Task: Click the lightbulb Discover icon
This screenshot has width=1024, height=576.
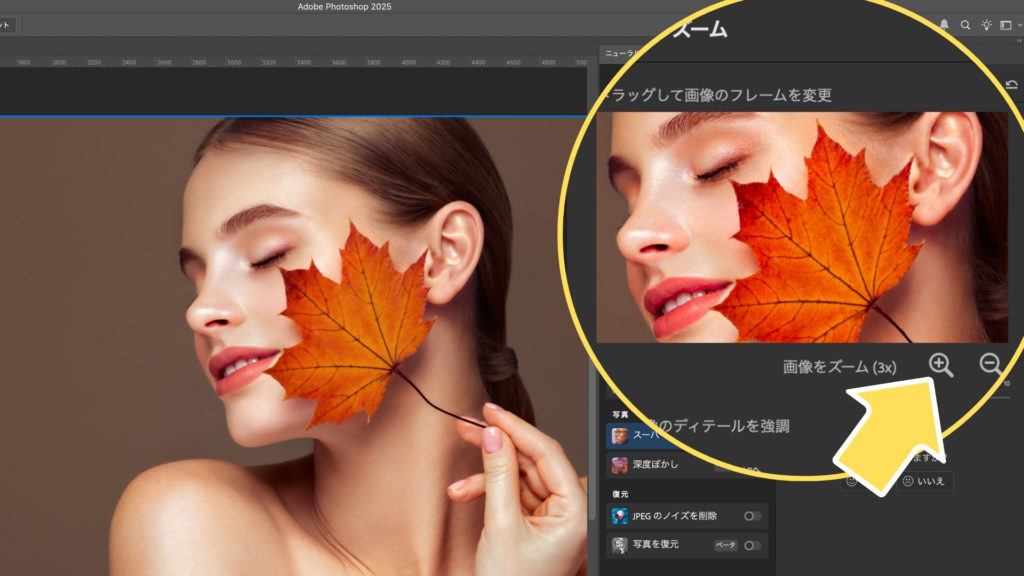Action: (986, 25)
